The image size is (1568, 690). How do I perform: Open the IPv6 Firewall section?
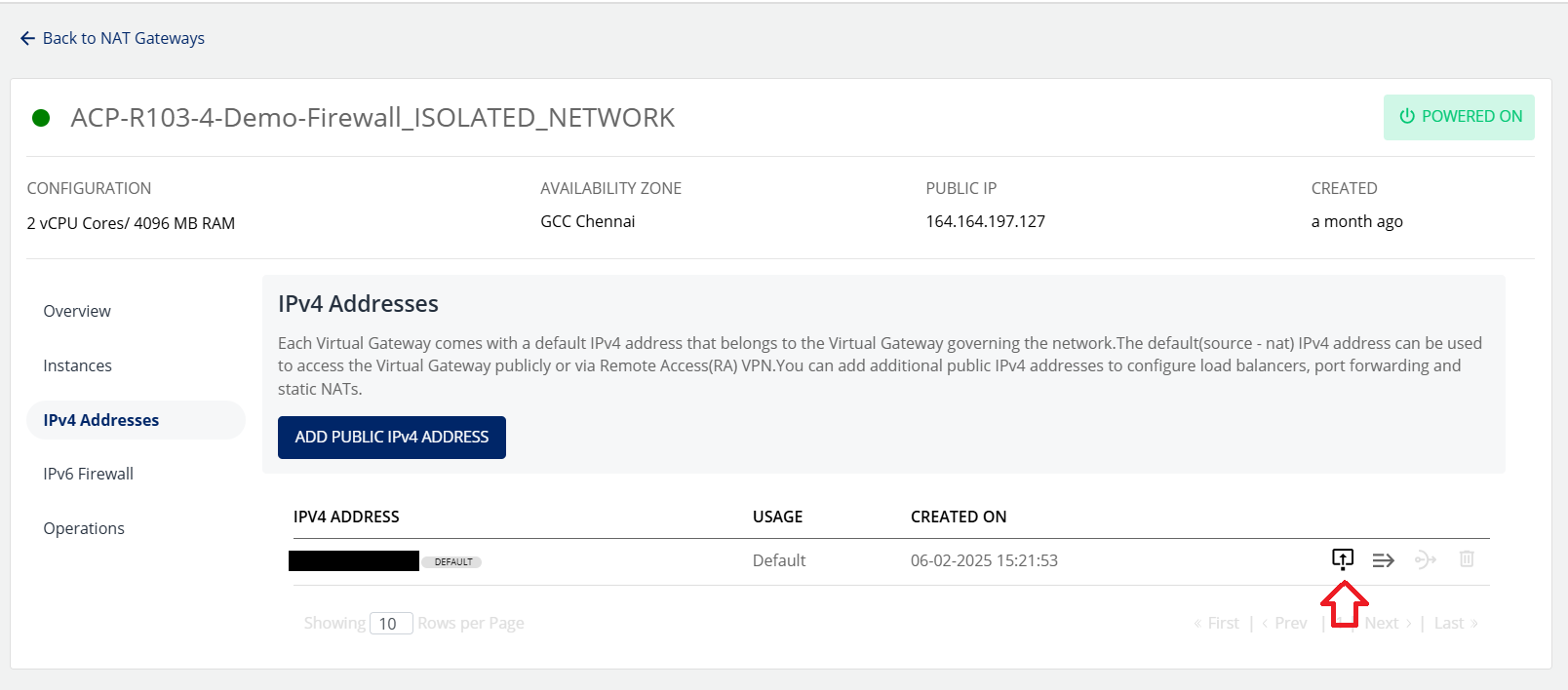[x=88, y=474]
